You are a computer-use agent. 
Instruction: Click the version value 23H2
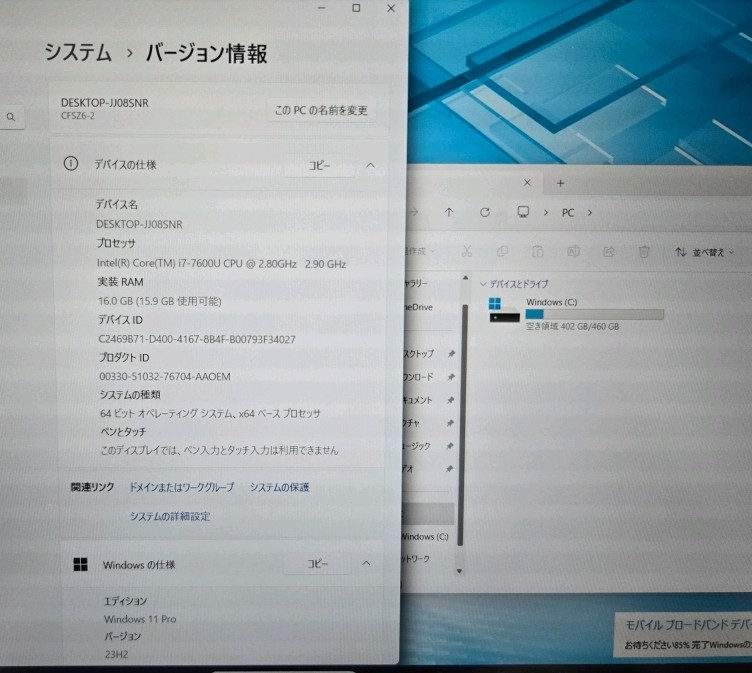[x=117, y=654]
